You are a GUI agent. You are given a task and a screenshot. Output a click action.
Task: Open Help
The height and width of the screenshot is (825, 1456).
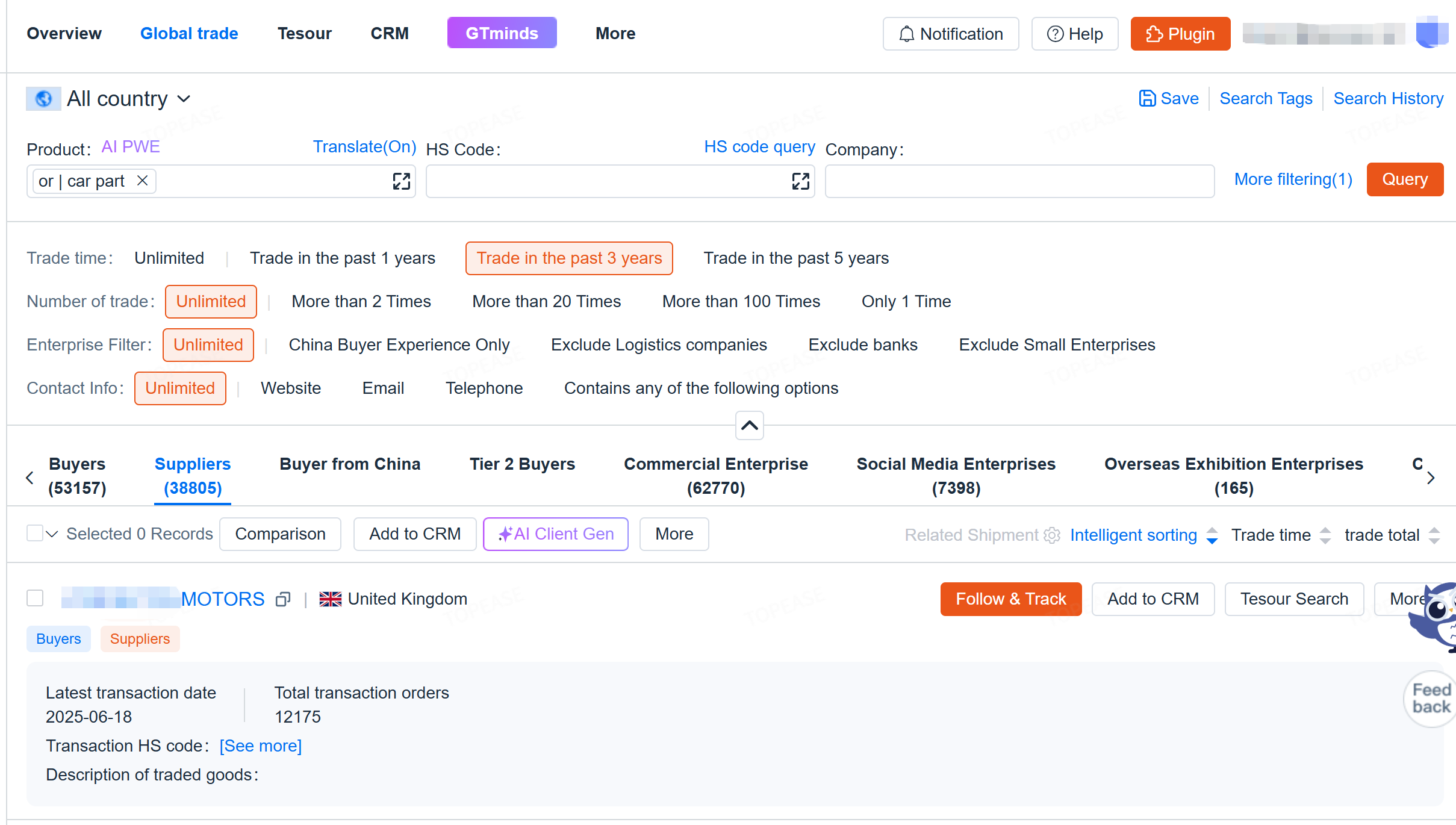click(1075, 34)
